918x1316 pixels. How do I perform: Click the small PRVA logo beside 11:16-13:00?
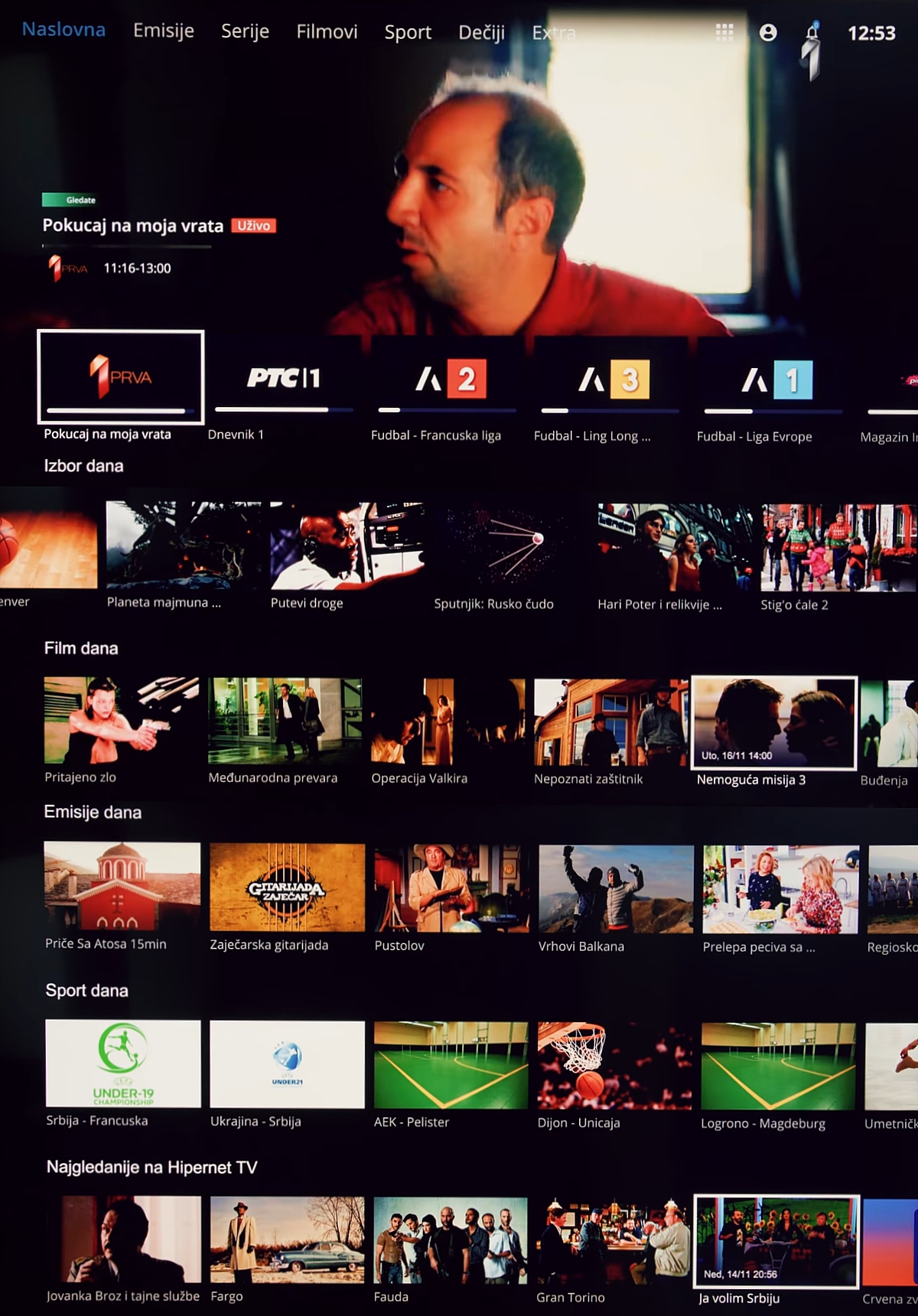point(68,268)
